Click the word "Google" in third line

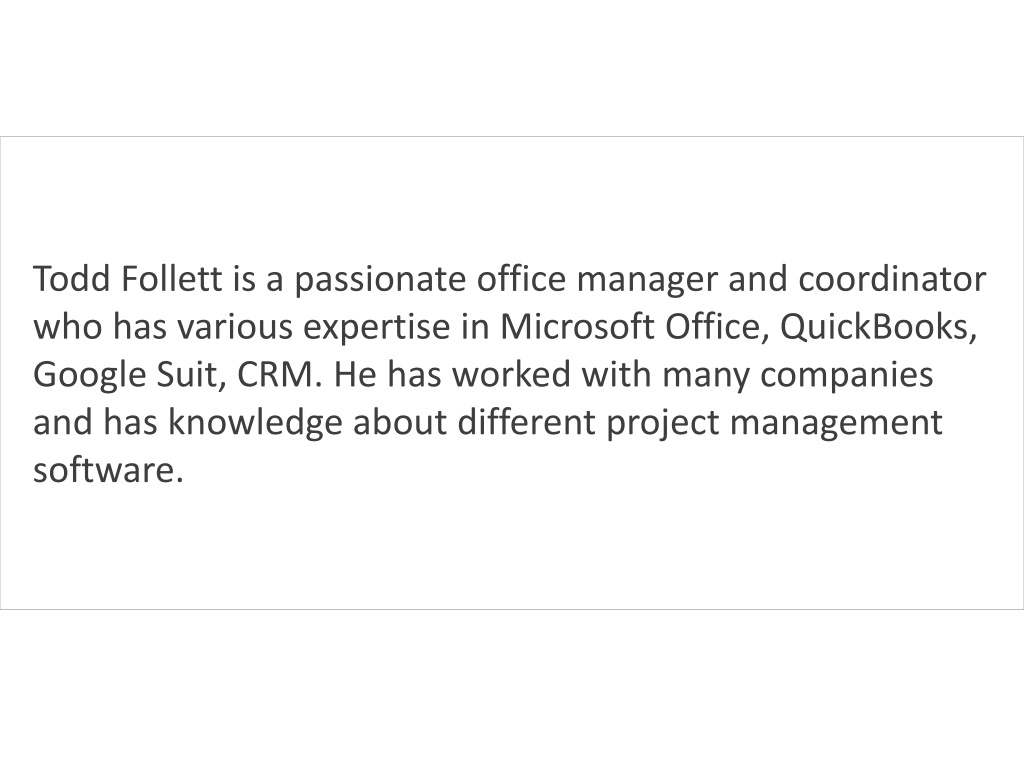click(x=89, y=377)
